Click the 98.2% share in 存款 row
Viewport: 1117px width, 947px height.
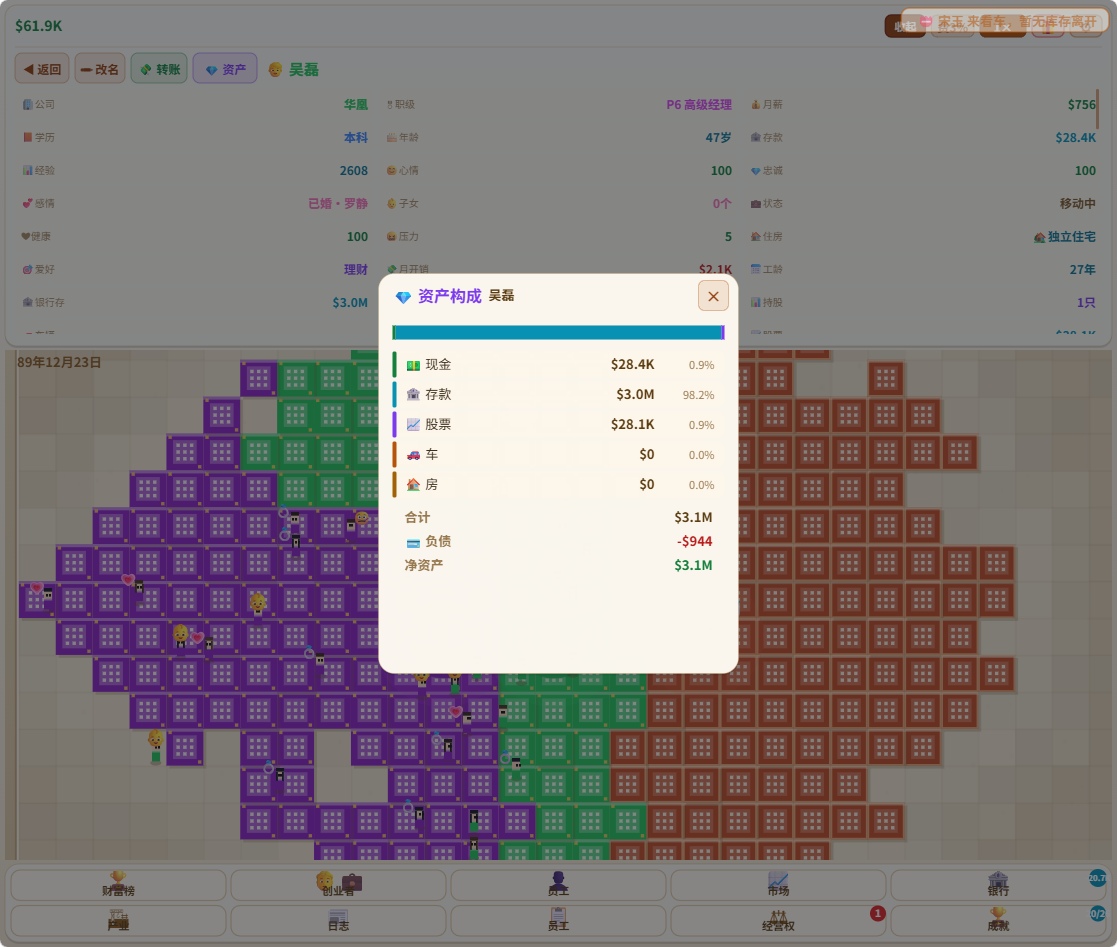698,395
